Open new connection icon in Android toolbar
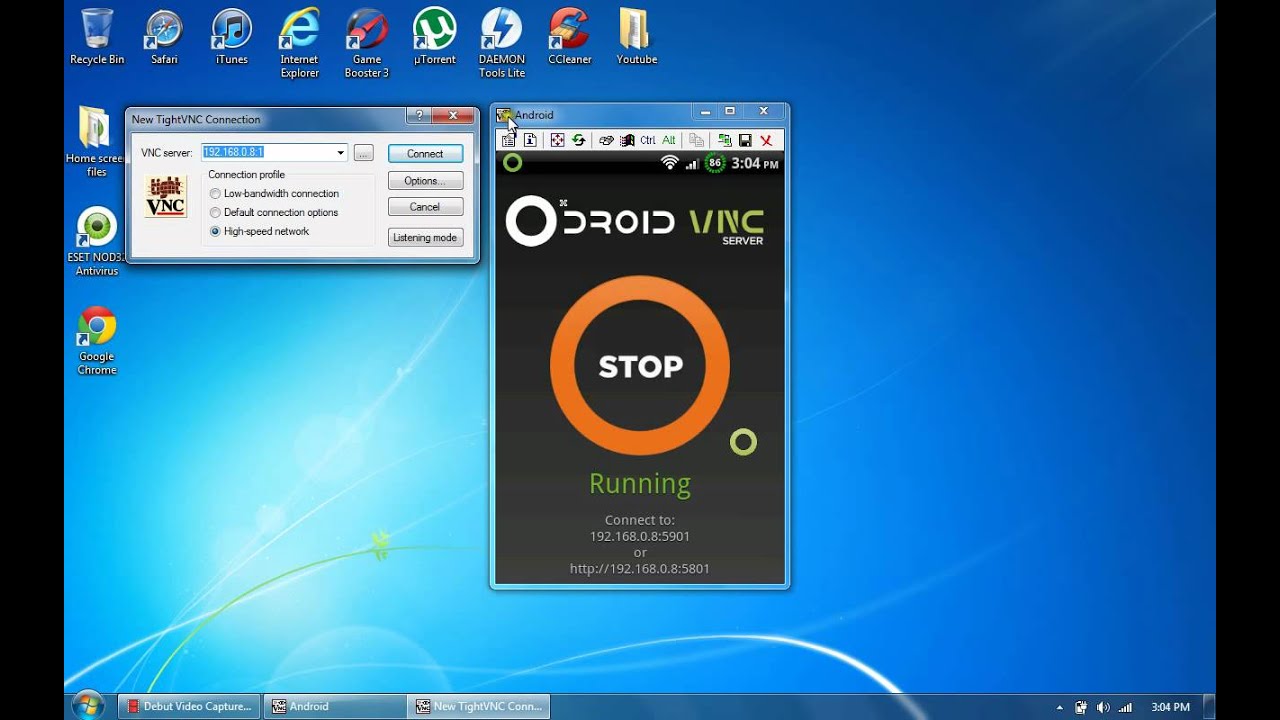 tap(725, 140)
